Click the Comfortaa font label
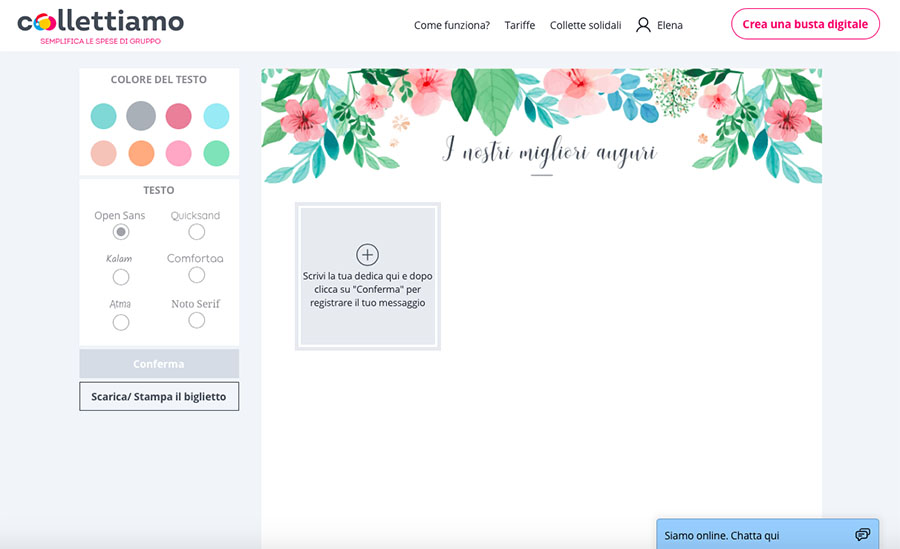900x549 pixels. pyautogui.click(x=195, y=258)
